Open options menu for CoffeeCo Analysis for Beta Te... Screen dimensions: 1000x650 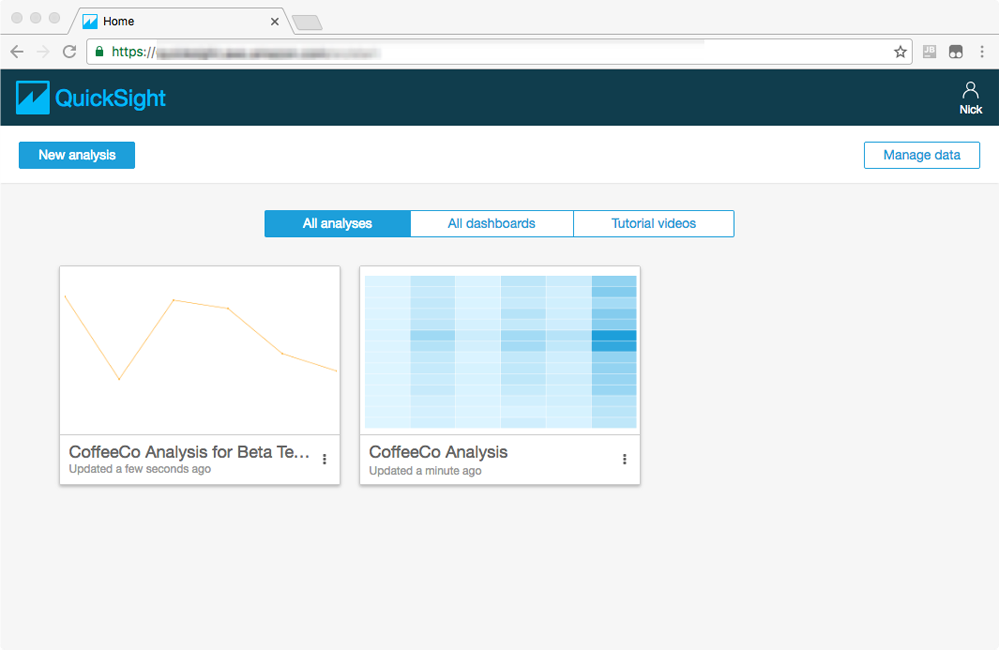pyautogui.click(x=325, y=459)
